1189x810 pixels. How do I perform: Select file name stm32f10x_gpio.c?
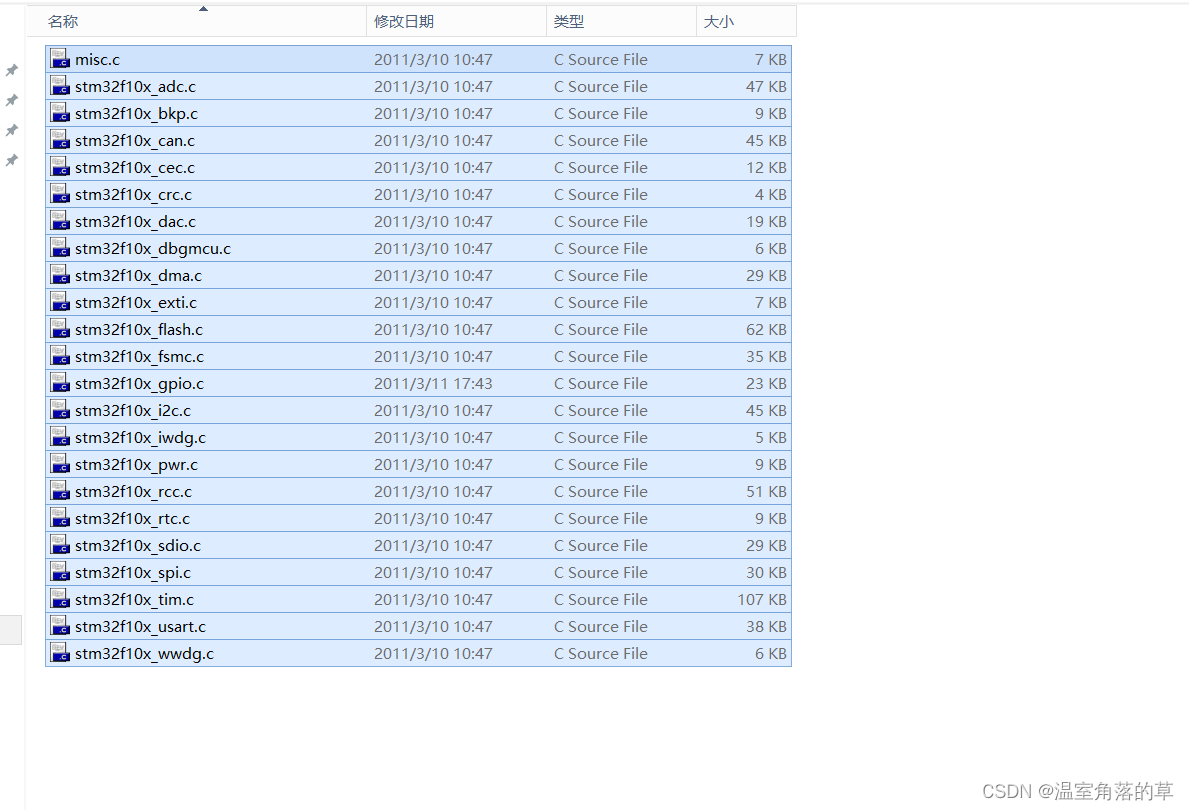click(140, 384)
